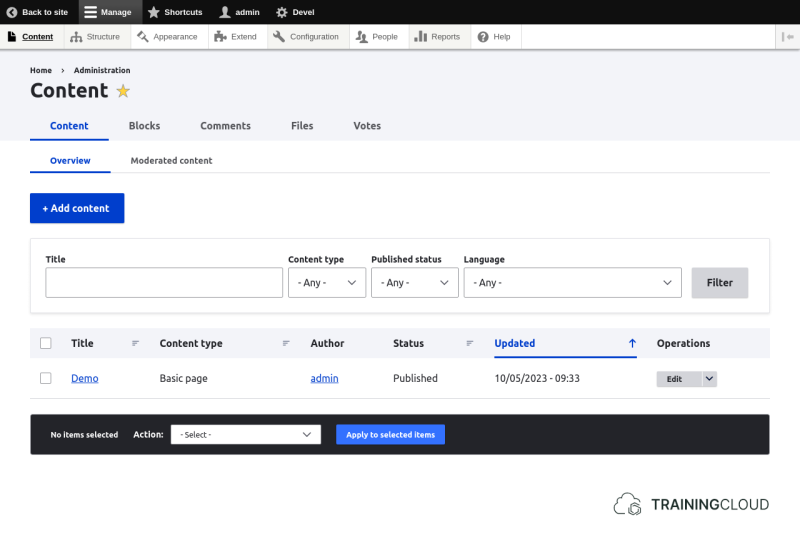800x547 pixels.
Task: Tick the select-all checkbox in table header
Action: [46, 343]
